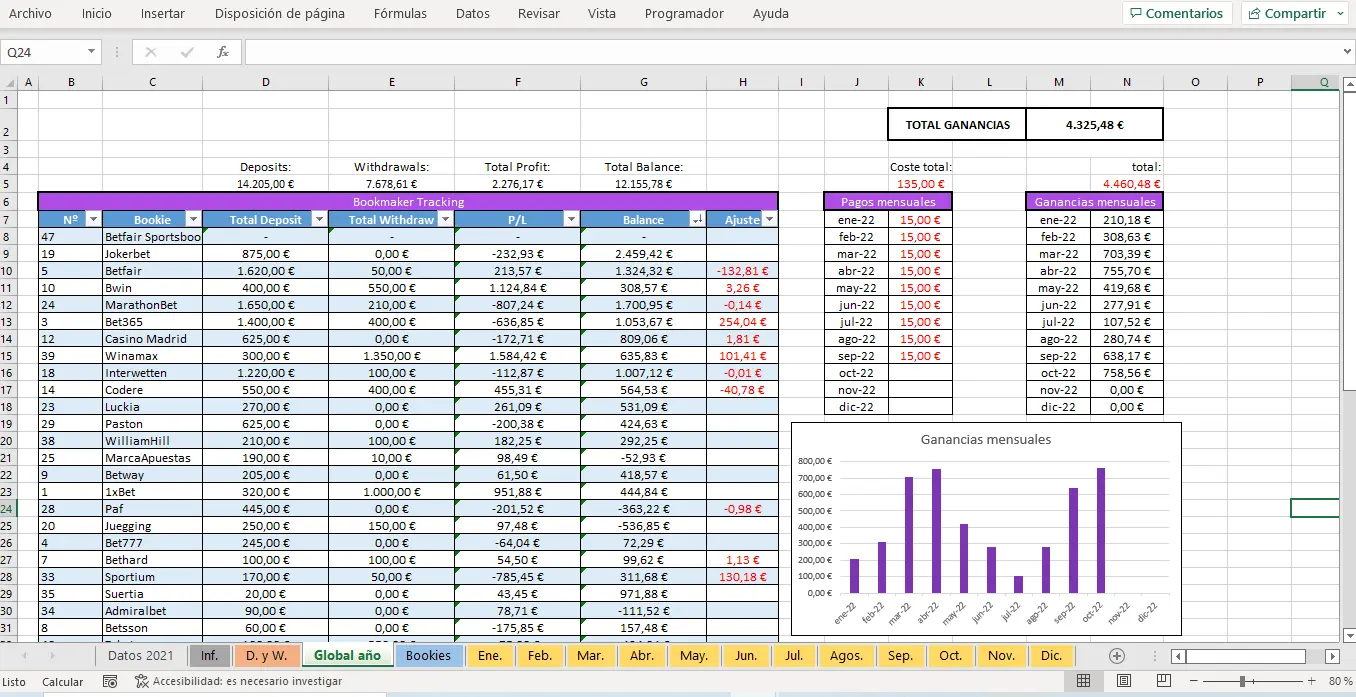
Task: Click inside the formula bar input
Action: click(x=790, y=52)
